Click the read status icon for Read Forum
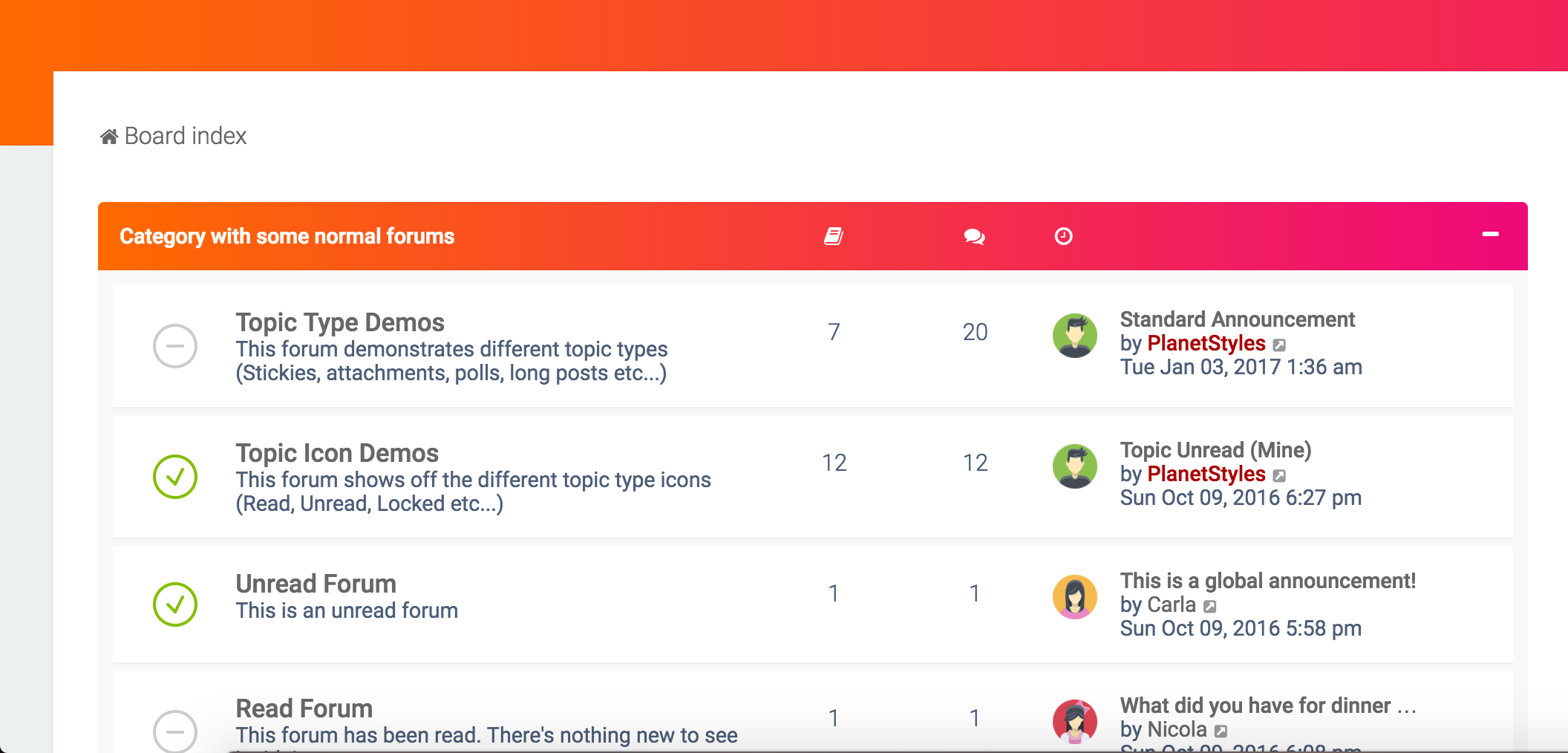 point(175,731)
